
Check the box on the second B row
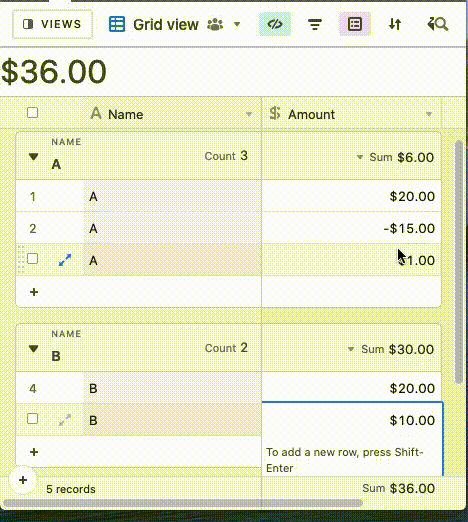click(32, 419)
